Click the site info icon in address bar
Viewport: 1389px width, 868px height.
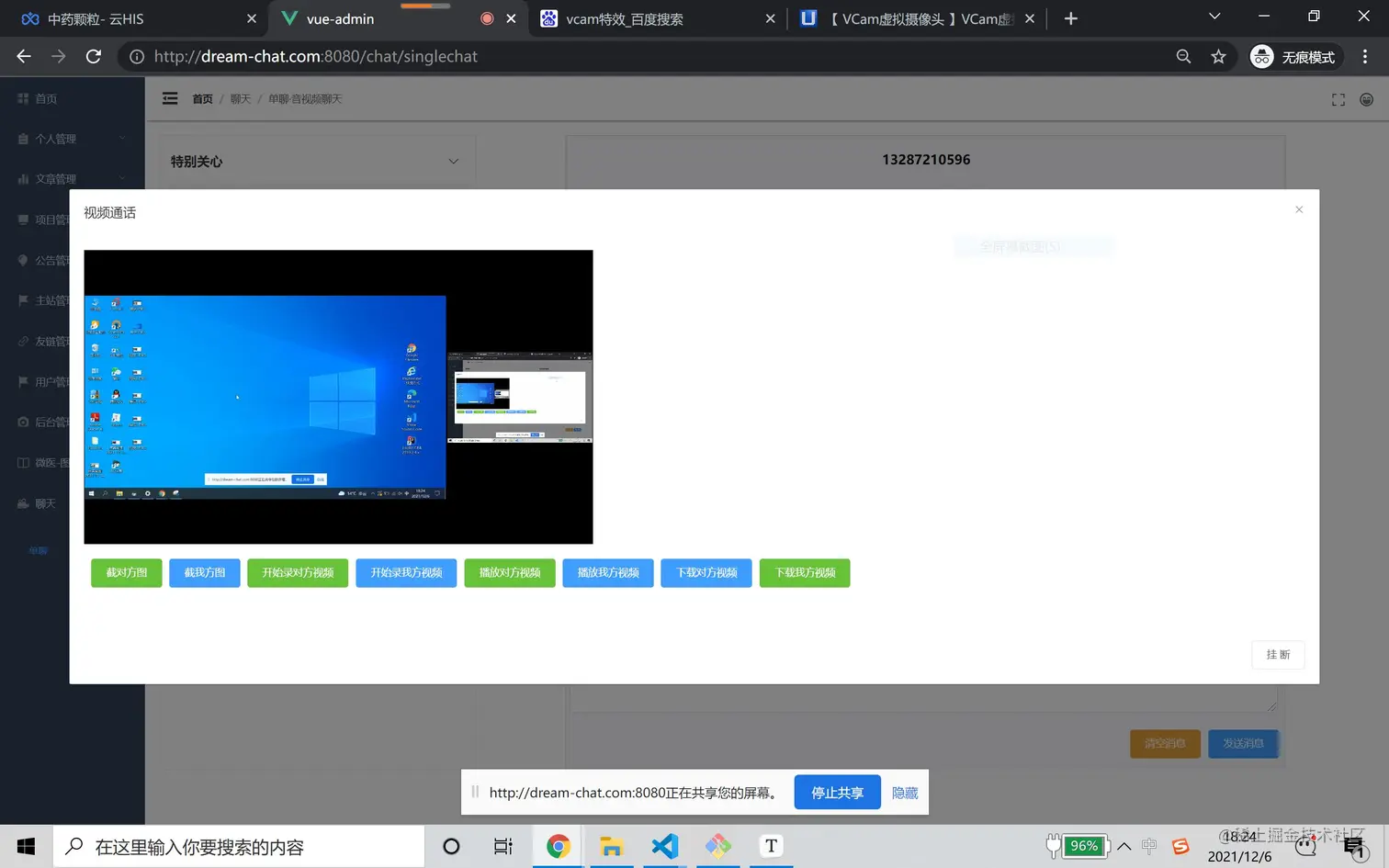(x=137, y=57)
